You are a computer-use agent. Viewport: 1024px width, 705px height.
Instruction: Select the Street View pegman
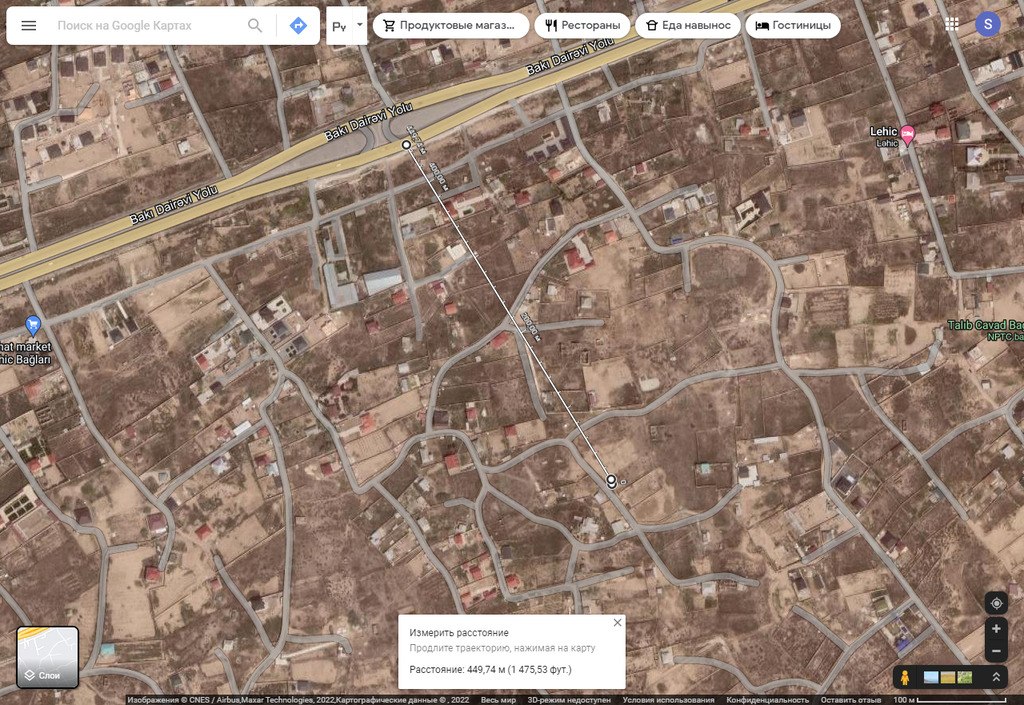point(905,677)
